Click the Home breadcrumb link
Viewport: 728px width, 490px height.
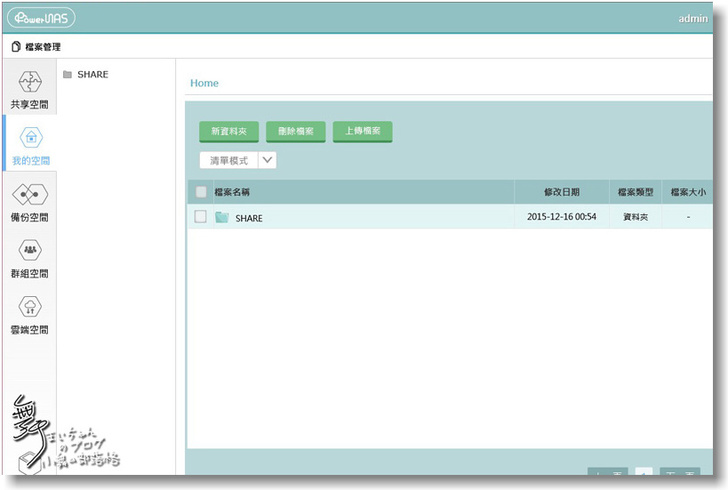click(204, 83)
